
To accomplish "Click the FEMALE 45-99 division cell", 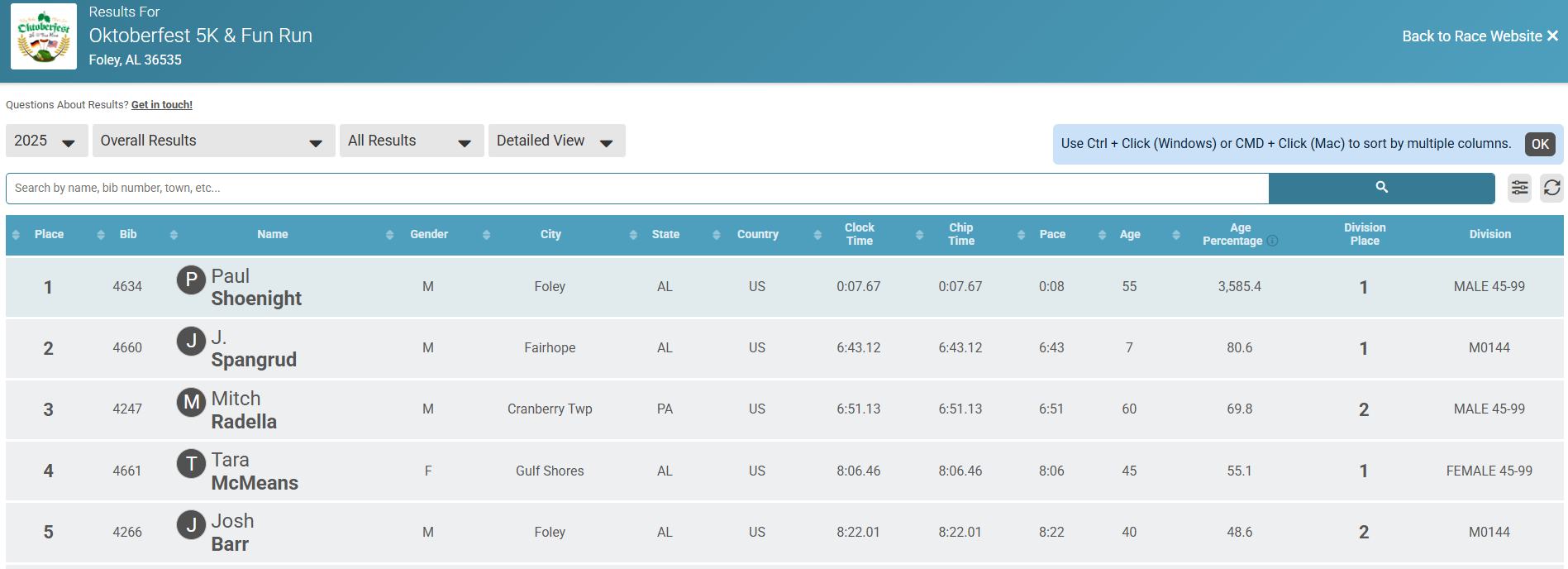I will point(1489,471).
